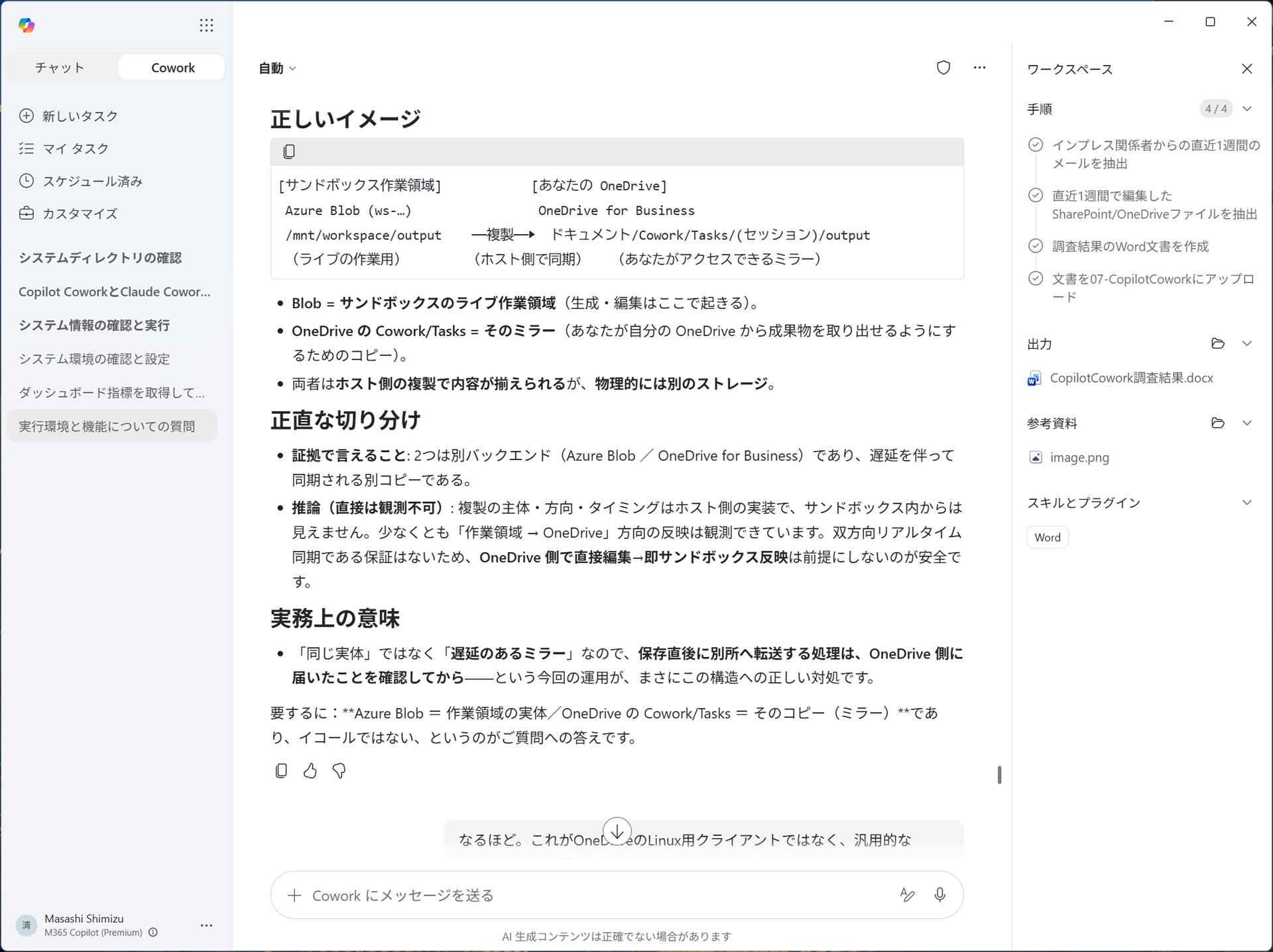Image resolution: width=1273 pixels, height=952 pixels.
Task: Open the apps grid launcher icon
Action: (x=206, y=25)
